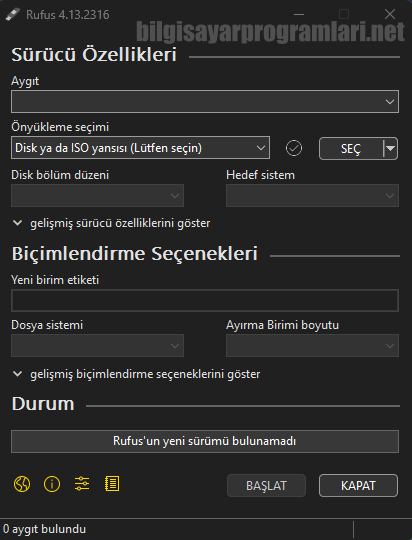Minimize the Rufus window
The width and height of the screenshot is (412, 540).
point(299,14)
